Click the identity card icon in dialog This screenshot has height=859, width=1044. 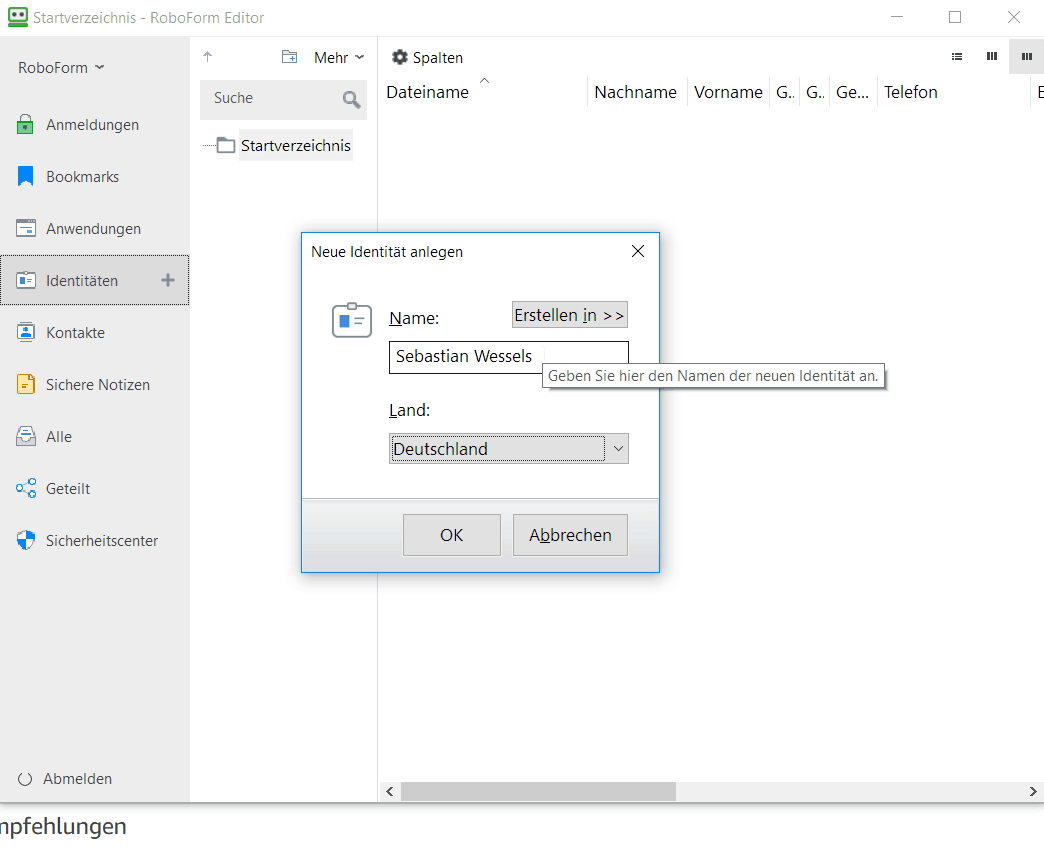[352, 320]
